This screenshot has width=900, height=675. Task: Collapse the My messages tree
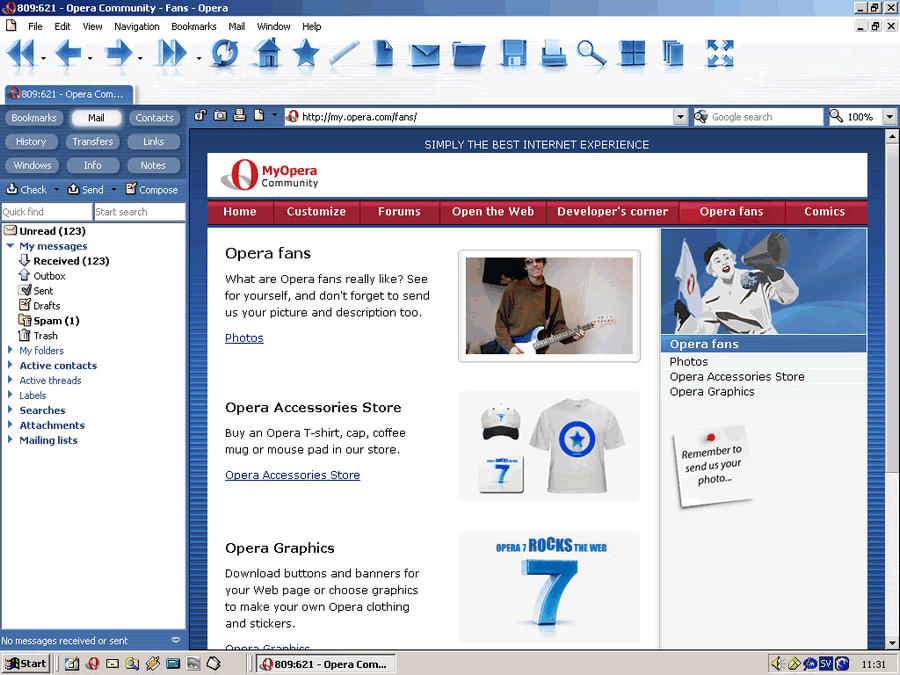click(x=10, y=245)
